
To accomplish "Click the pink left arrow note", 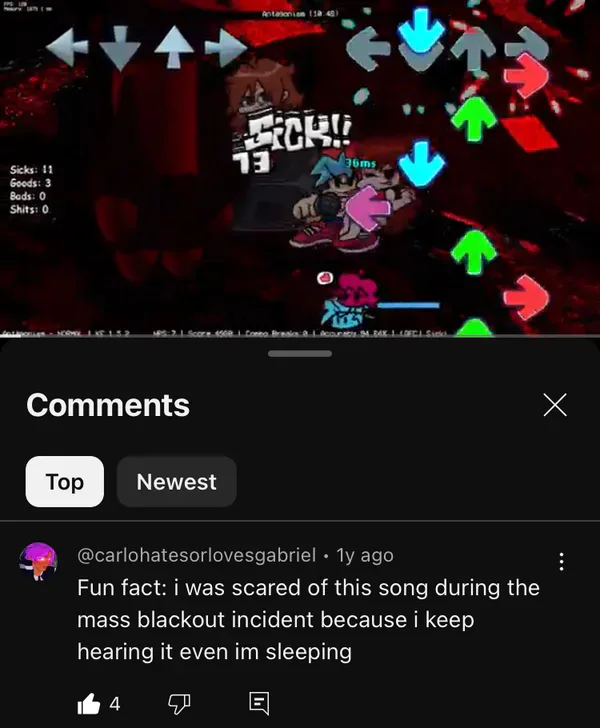I will point(369,208).
